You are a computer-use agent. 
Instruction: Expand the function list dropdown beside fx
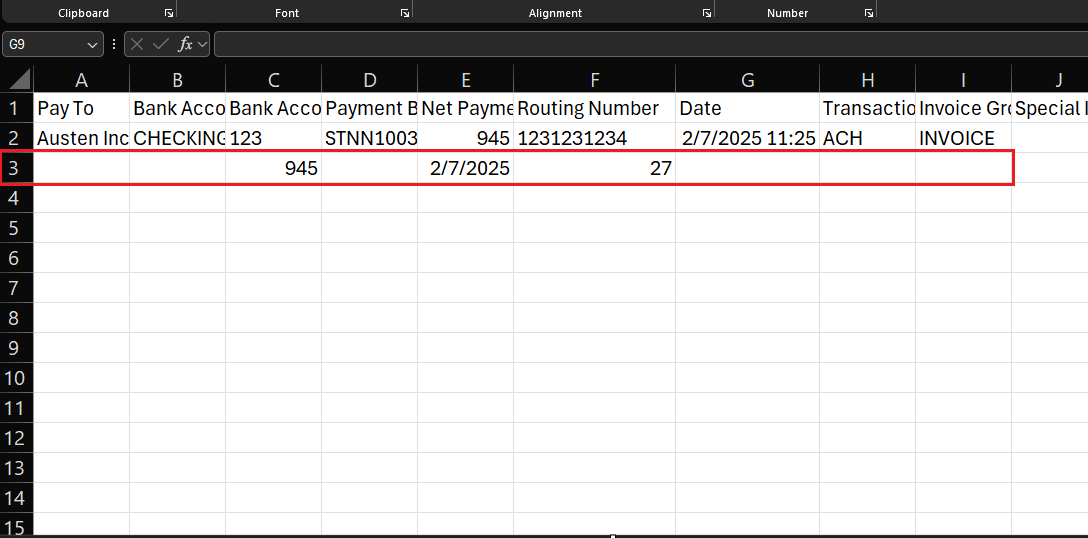tap(202, 44)
